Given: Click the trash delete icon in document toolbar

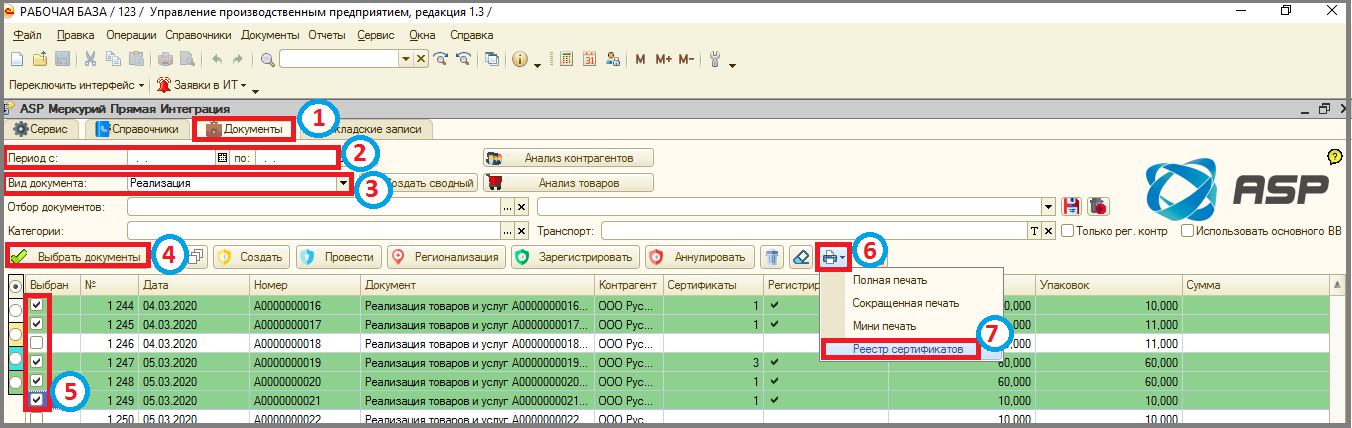Looking at the screenshot, I should point(772,257).
